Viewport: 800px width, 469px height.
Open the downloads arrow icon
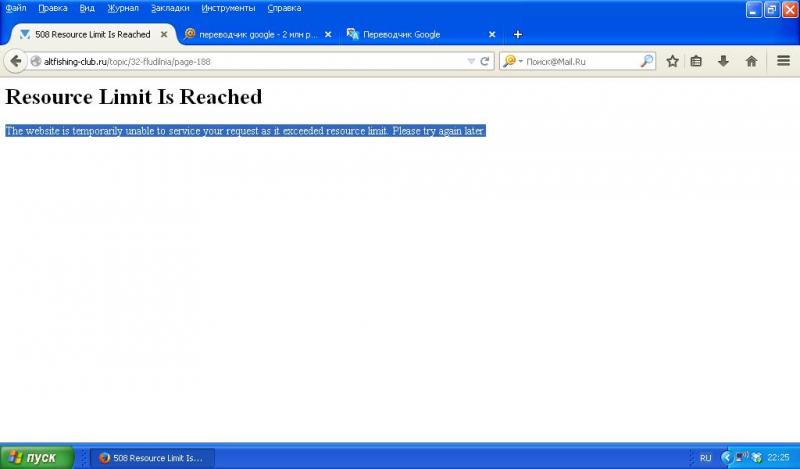pyautogui.click(x=723, y=61)
